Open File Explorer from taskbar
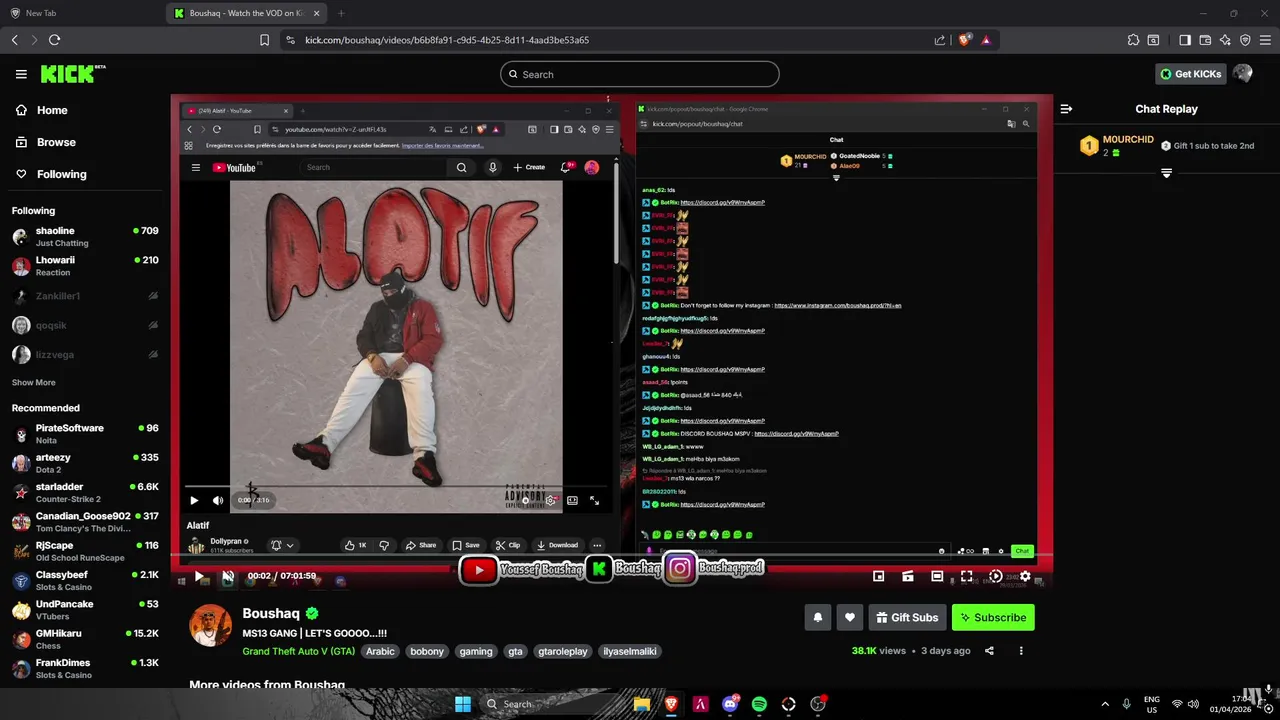This screenshot has height=720, width=1280. pos(642,704)
